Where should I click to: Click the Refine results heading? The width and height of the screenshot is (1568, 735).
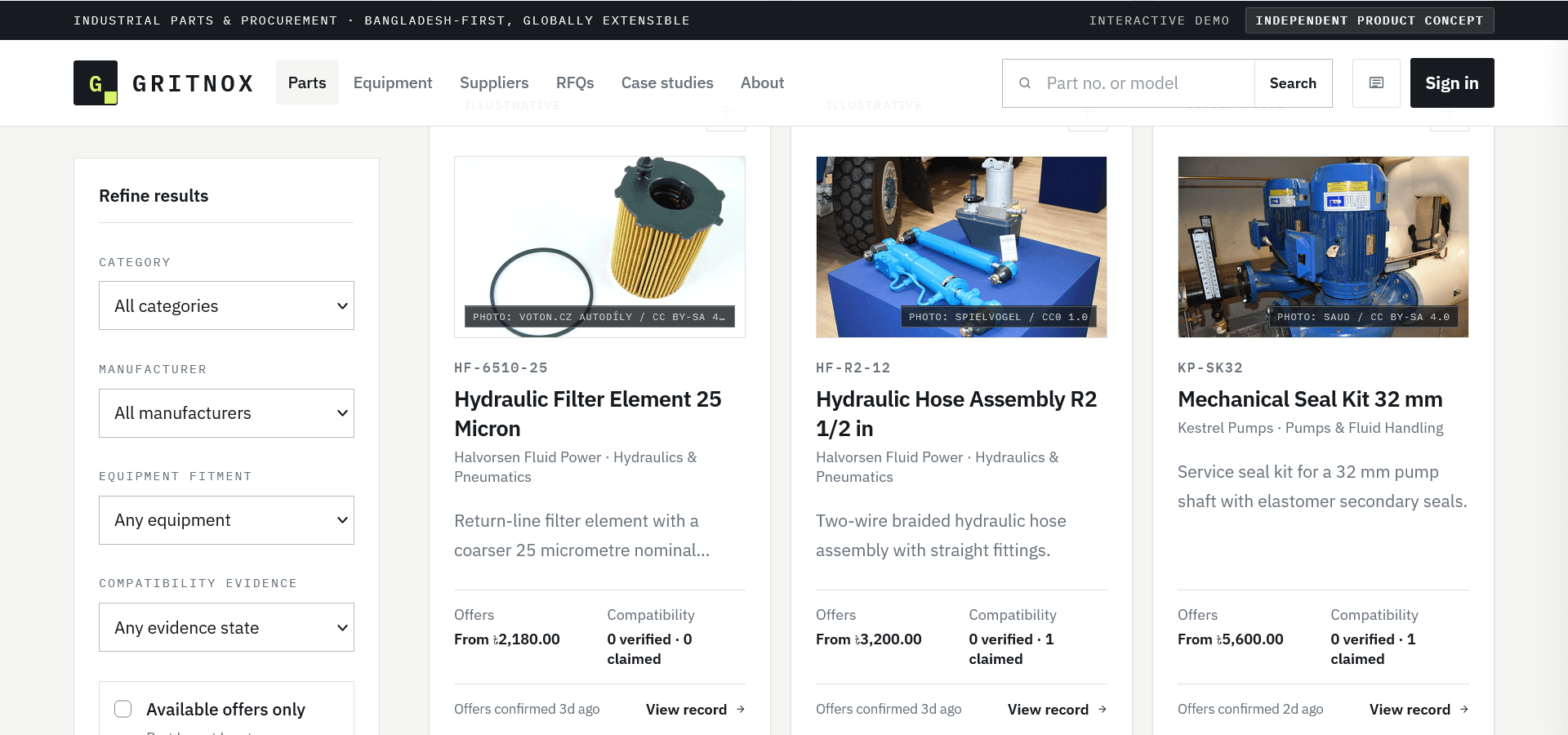click(x=154, y=196)
